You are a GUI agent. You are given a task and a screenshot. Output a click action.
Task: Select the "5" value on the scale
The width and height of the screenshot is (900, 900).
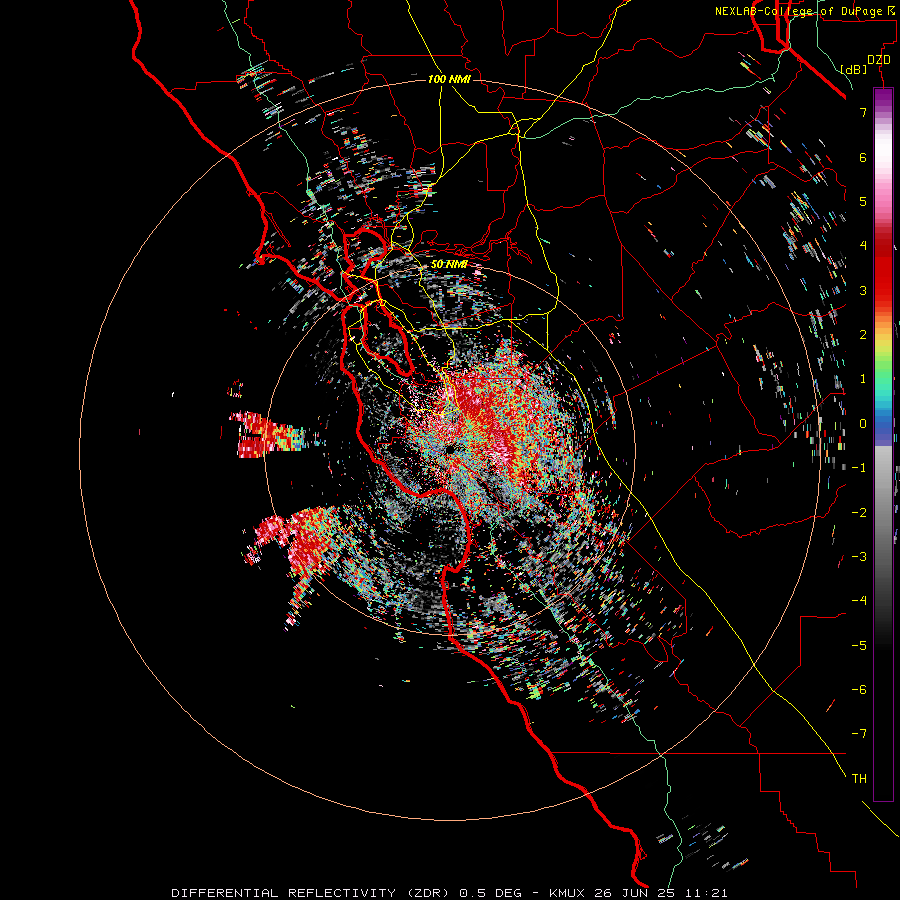(863, 201)
